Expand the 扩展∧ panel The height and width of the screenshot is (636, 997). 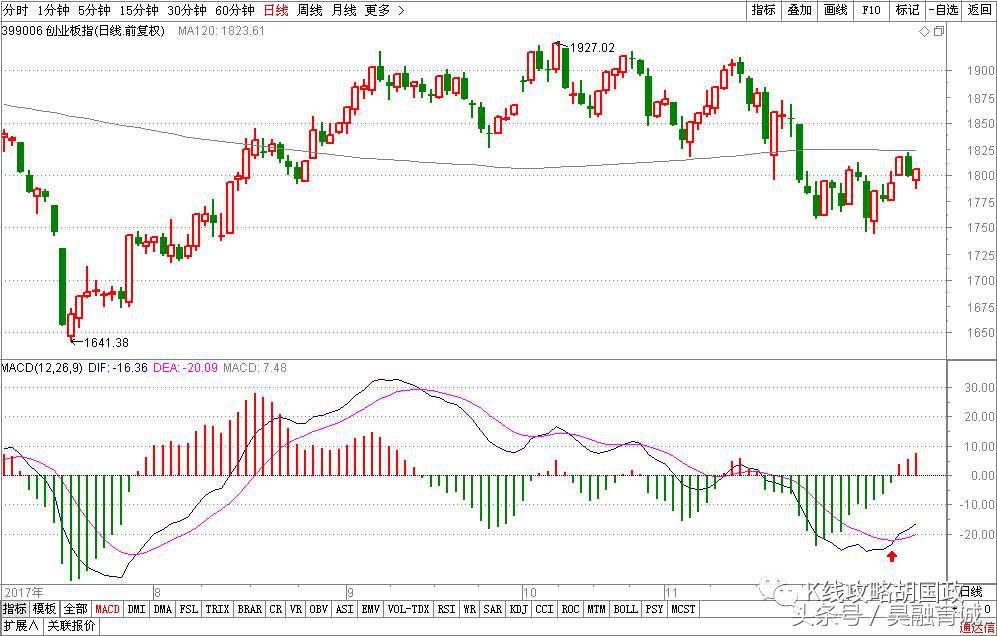tap(22, 626)
